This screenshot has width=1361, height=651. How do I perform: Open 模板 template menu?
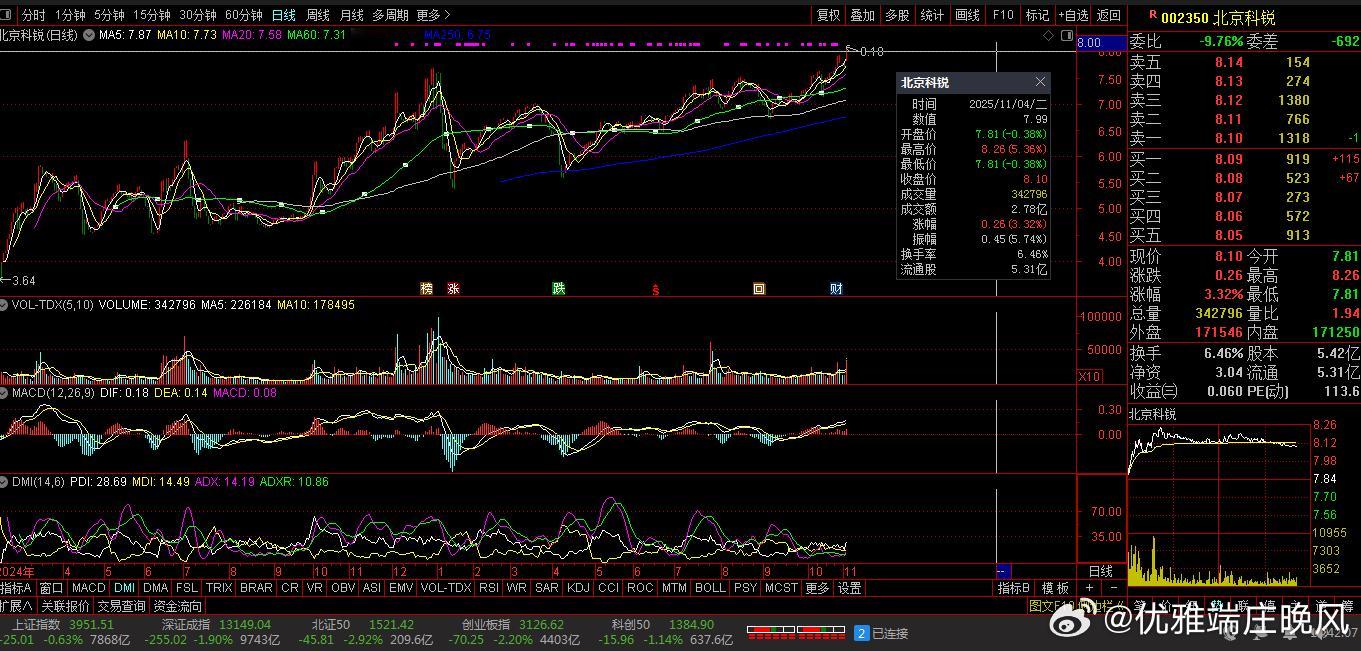click(x=1055, y=588)
